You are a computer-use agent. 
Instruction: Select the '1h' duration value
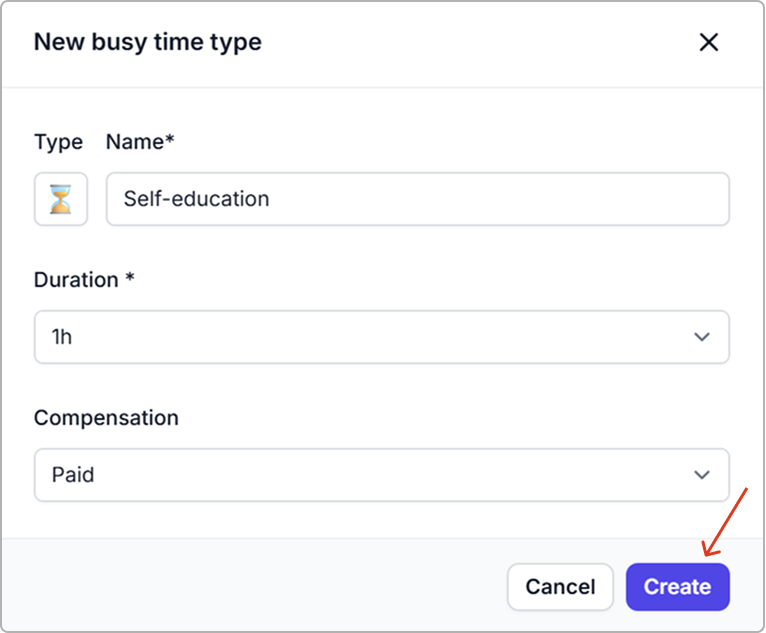click(62, 337)
